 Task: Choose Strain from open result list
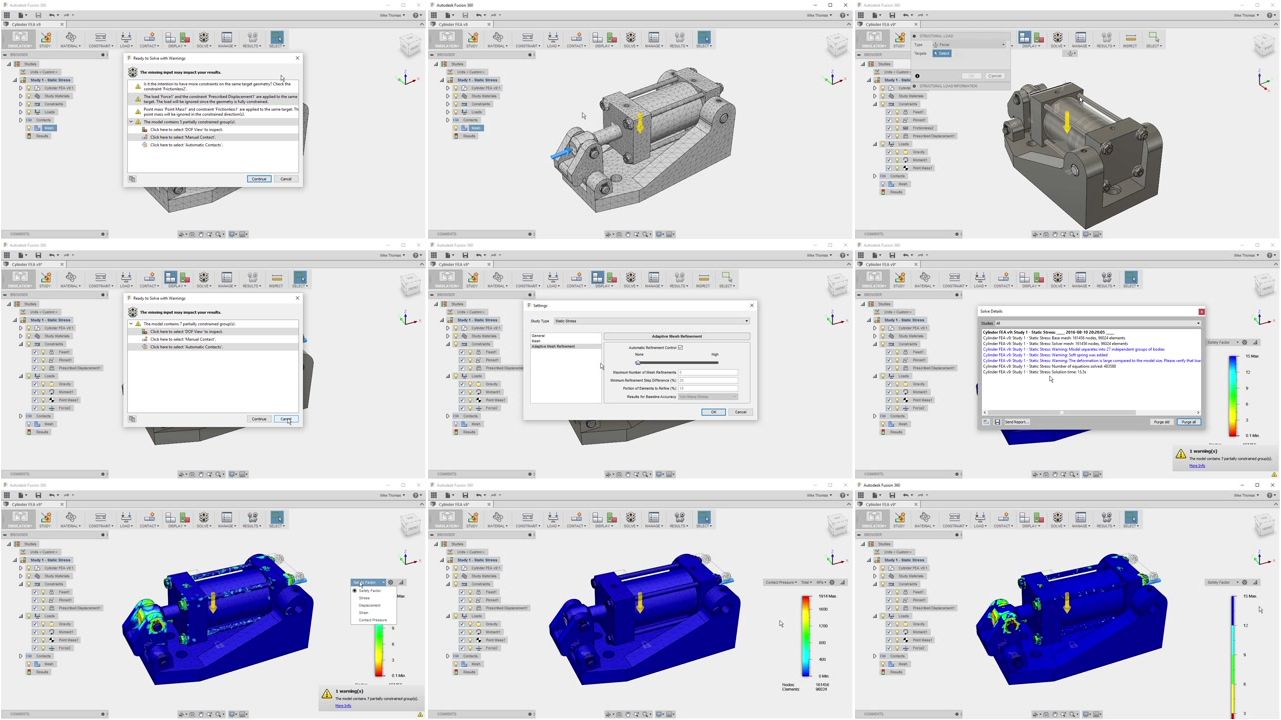point(363,613)
